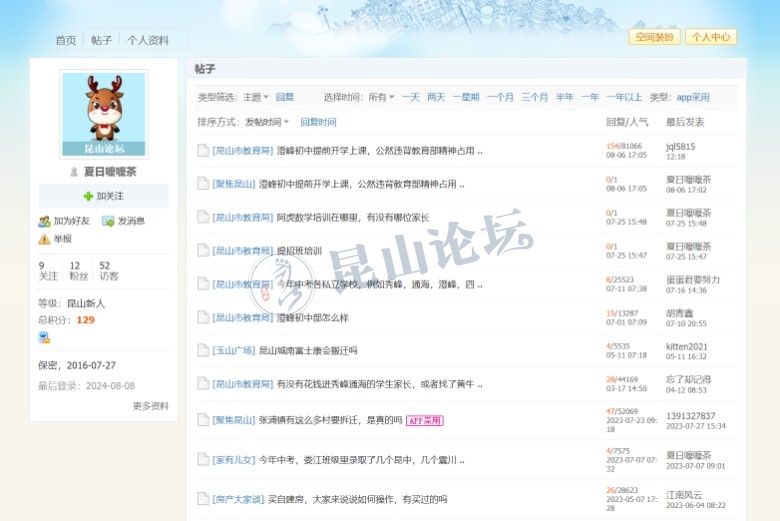Click the AFF采用 badge on the 张浦镇 post

point(424,421)
